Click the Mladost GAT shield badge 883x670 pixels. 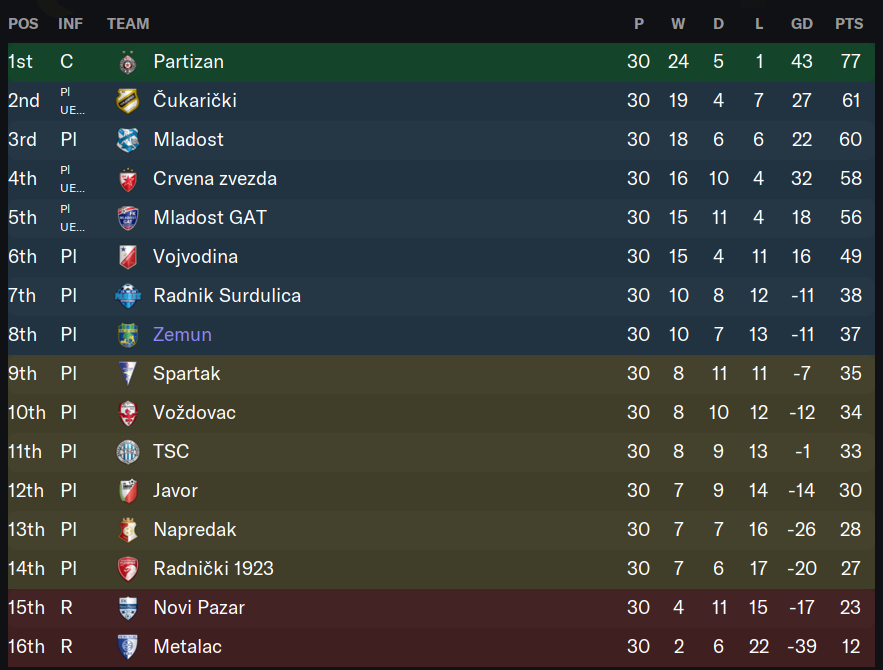[x=128, y=218]
